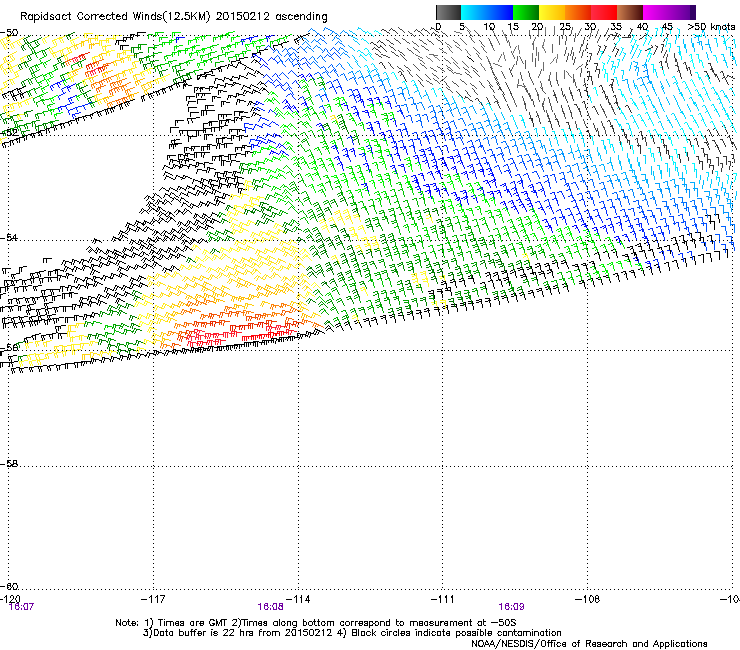Click the word 'ascending' in the title
The width and height of the screenshot is (740, 650).
301,17
